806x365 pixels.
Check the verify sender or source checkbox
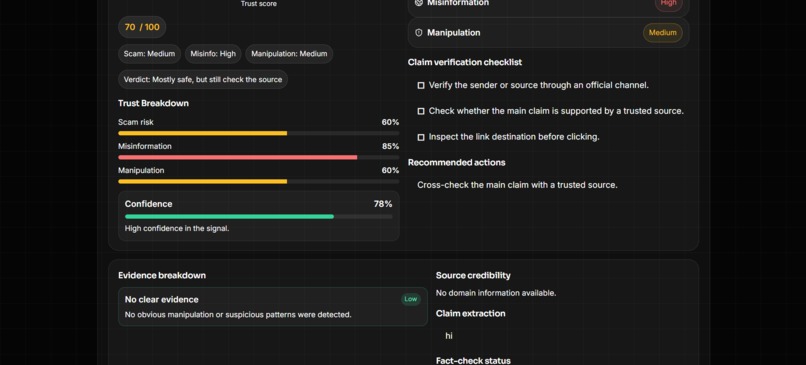421,86
